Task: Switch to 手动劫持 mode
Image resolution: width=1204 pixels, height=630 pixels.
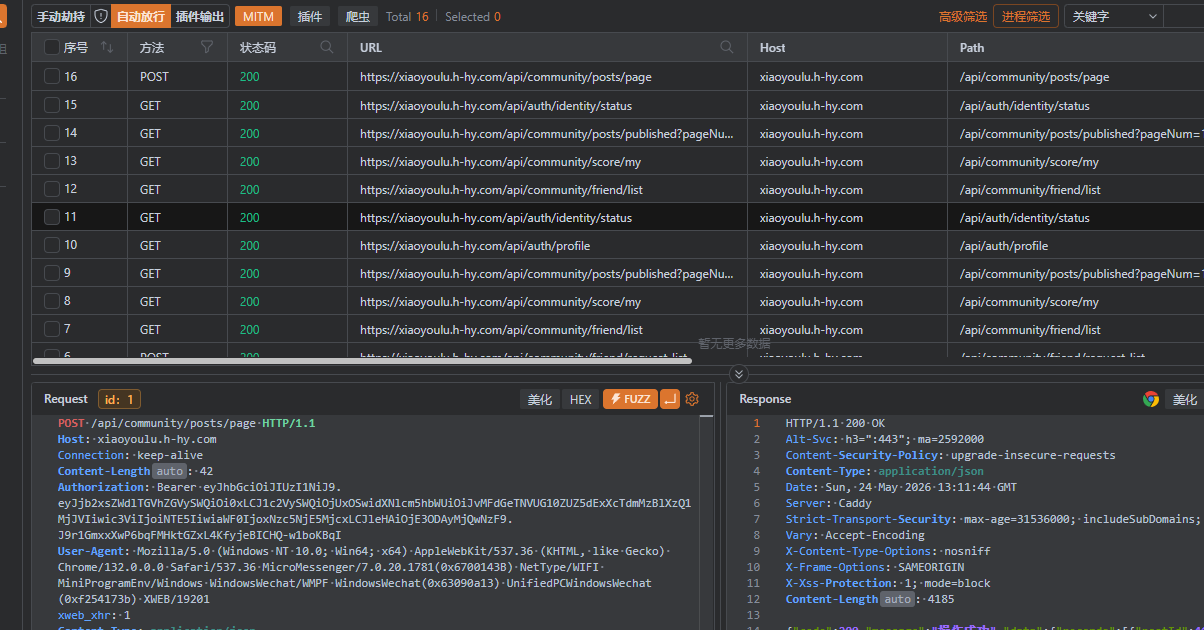Action: [x=61, y=17]
